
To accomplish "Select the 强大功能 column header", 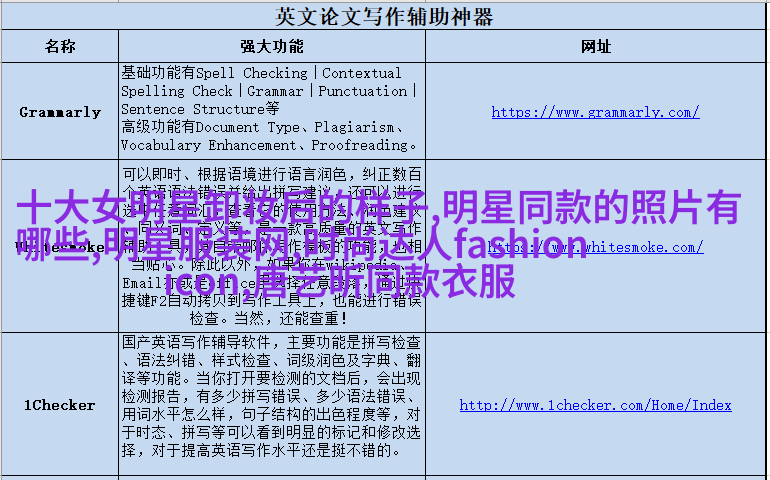I will (270, 47).
